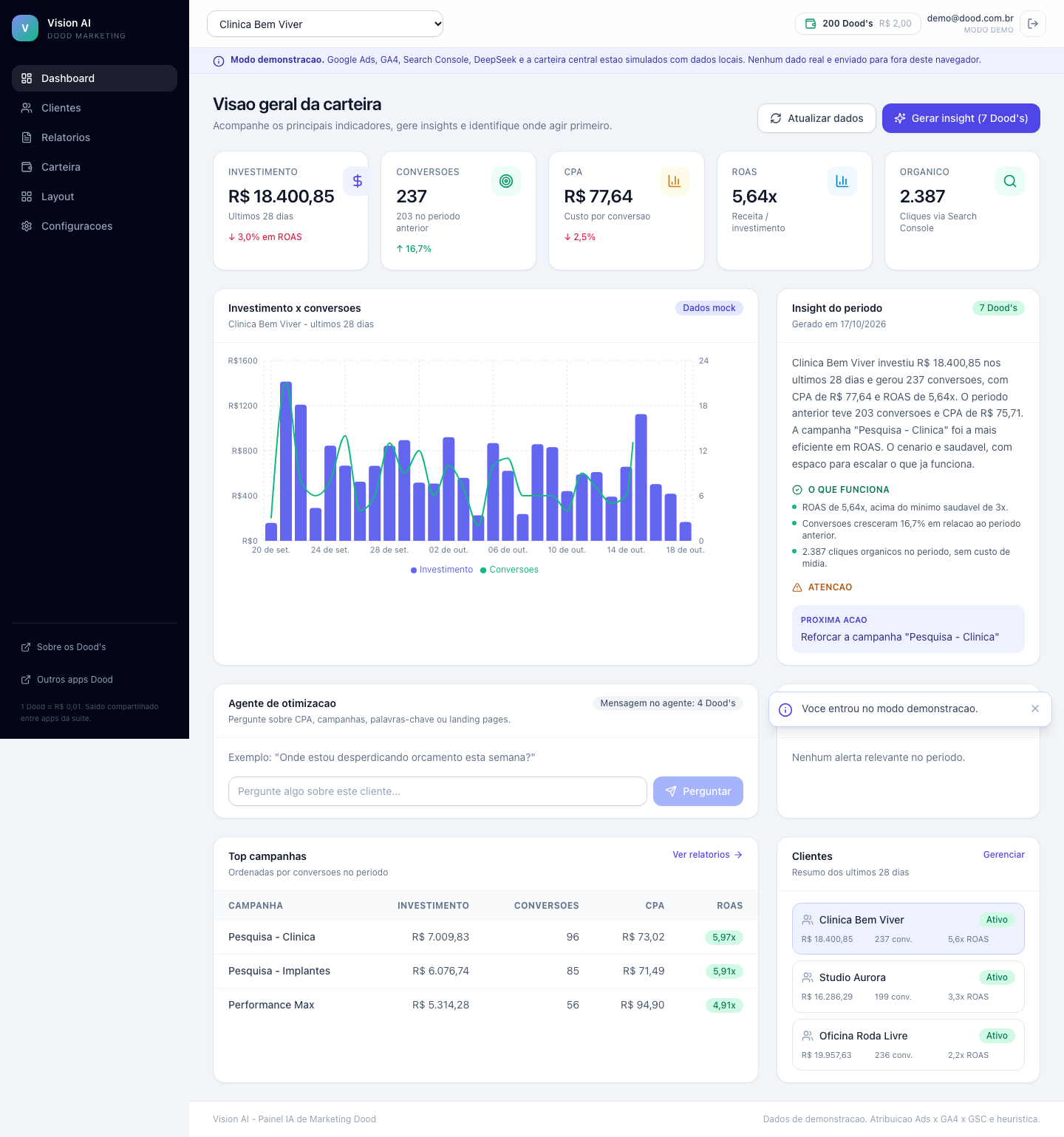The width and height of the screenshot is (1064, 1137).
Task: Click the warning icon beside ATENCAO
Action: tap(797, 587)
